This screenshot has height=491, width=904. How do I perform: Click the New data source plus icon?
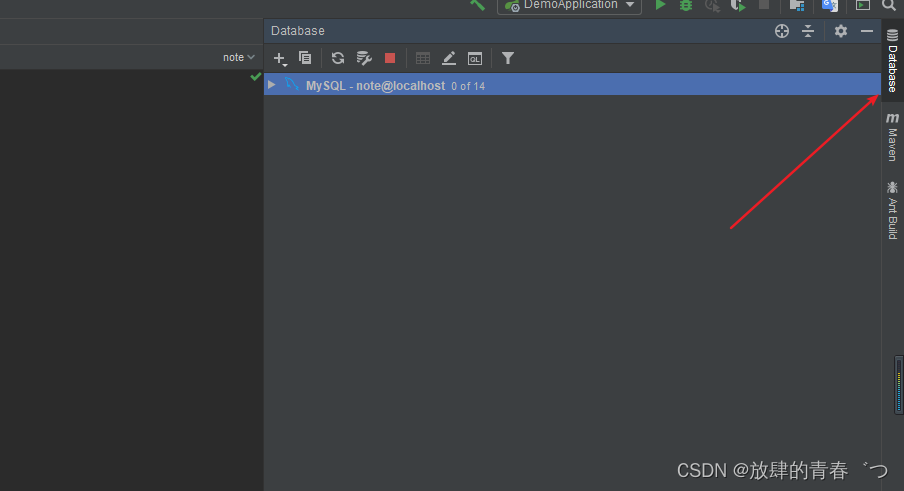[x=280, y=59]
